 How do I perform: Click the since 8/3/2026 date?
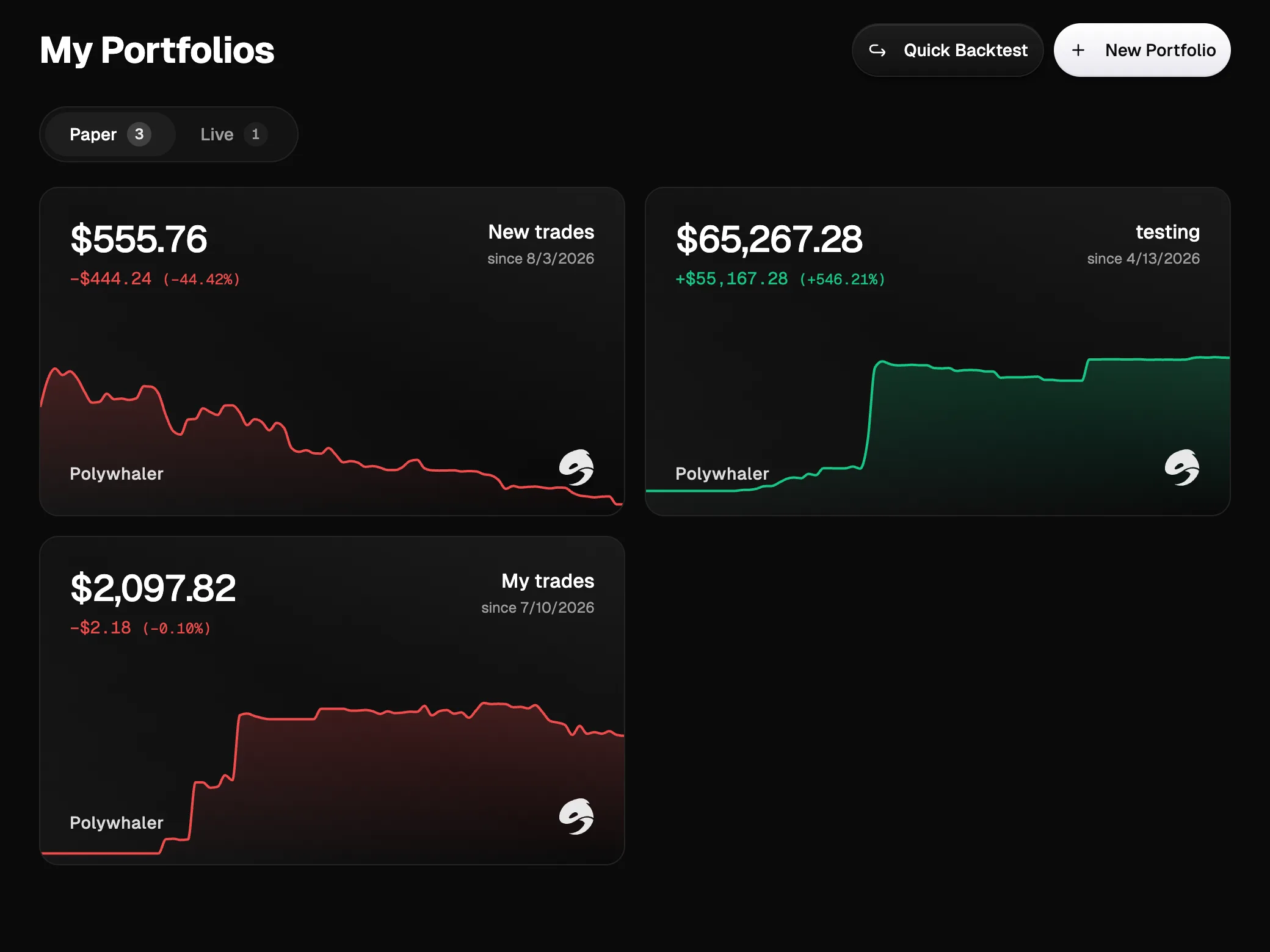point(540,259)
